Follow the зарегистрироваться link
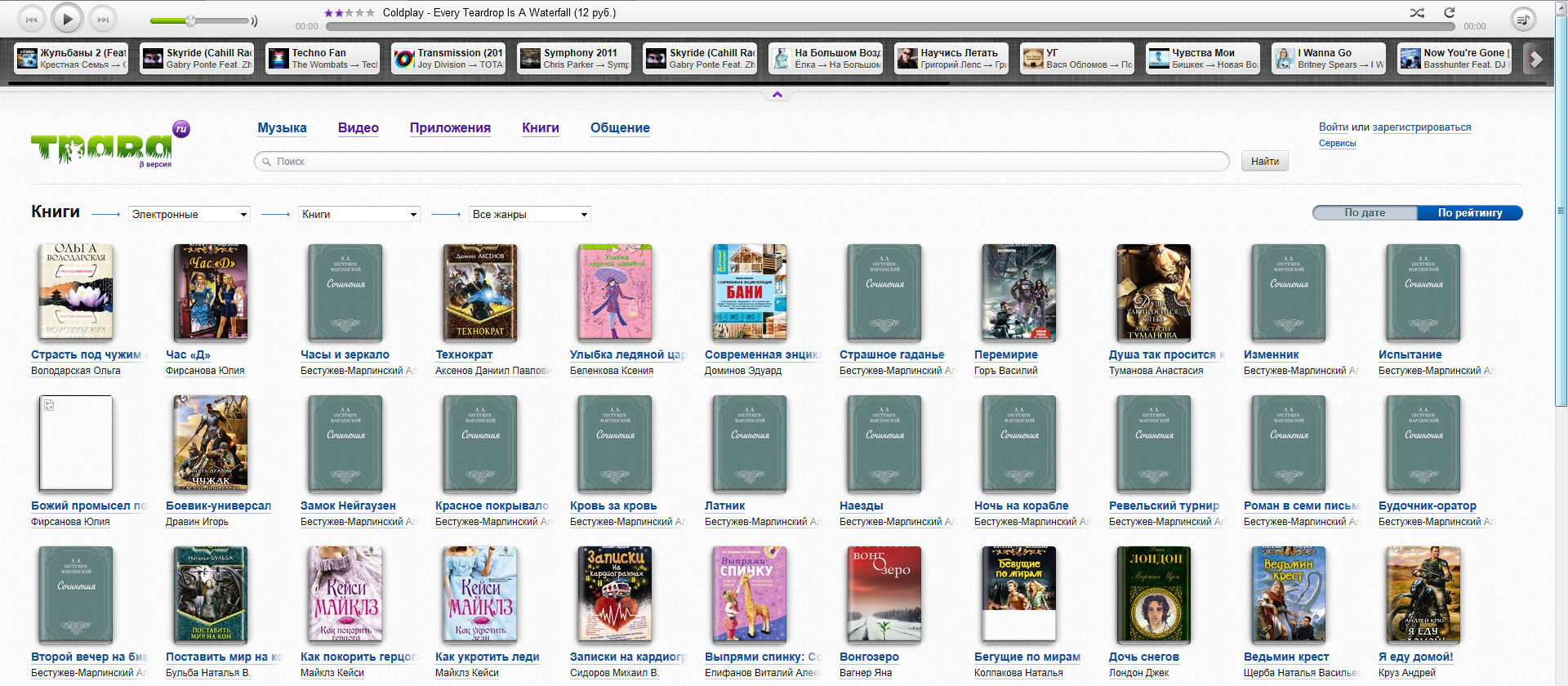Image resolution: width=1568 pixels, height=686 pixels. point(1421,127)
